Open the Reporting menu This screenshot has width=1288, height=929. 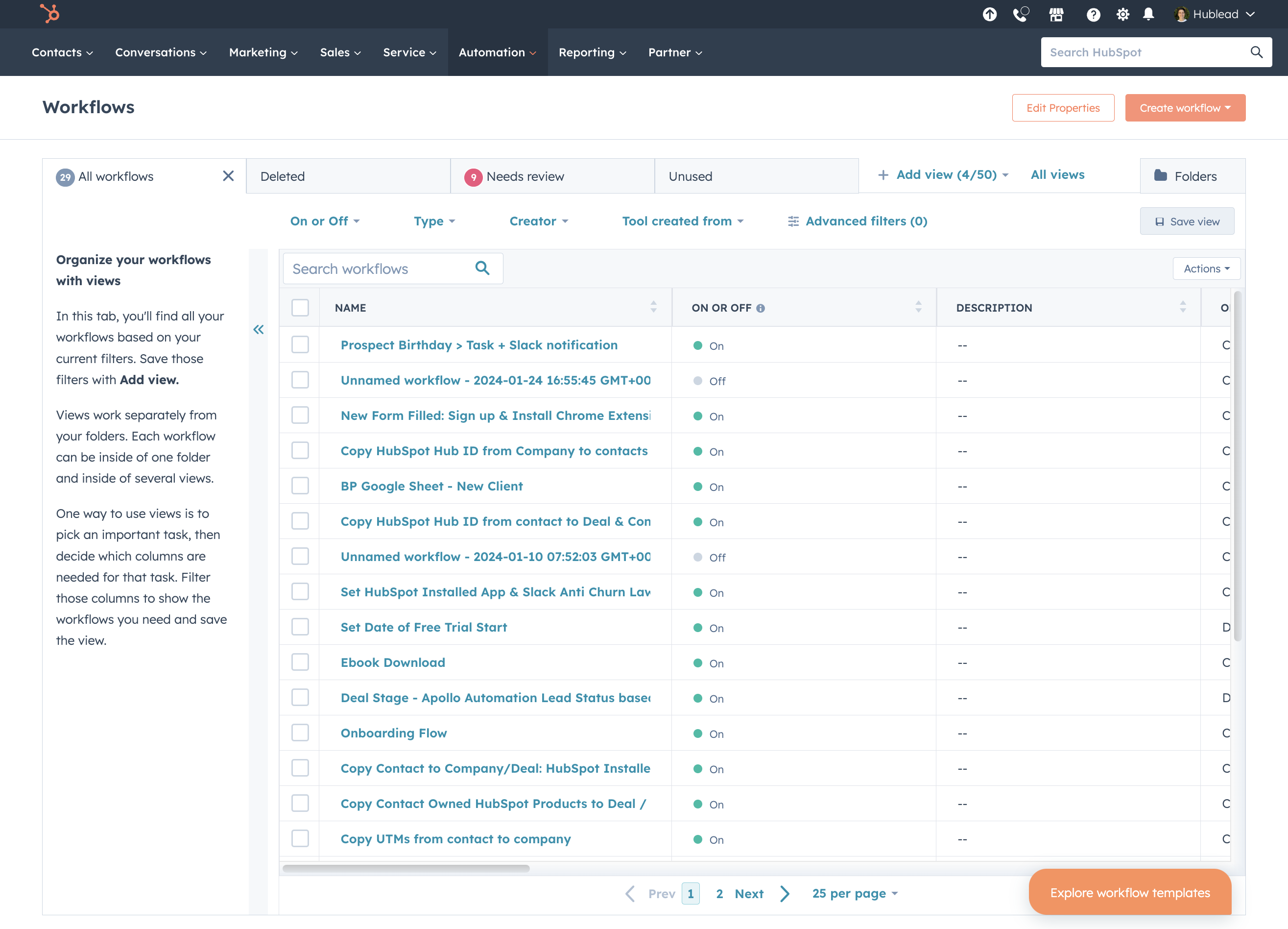592,52
